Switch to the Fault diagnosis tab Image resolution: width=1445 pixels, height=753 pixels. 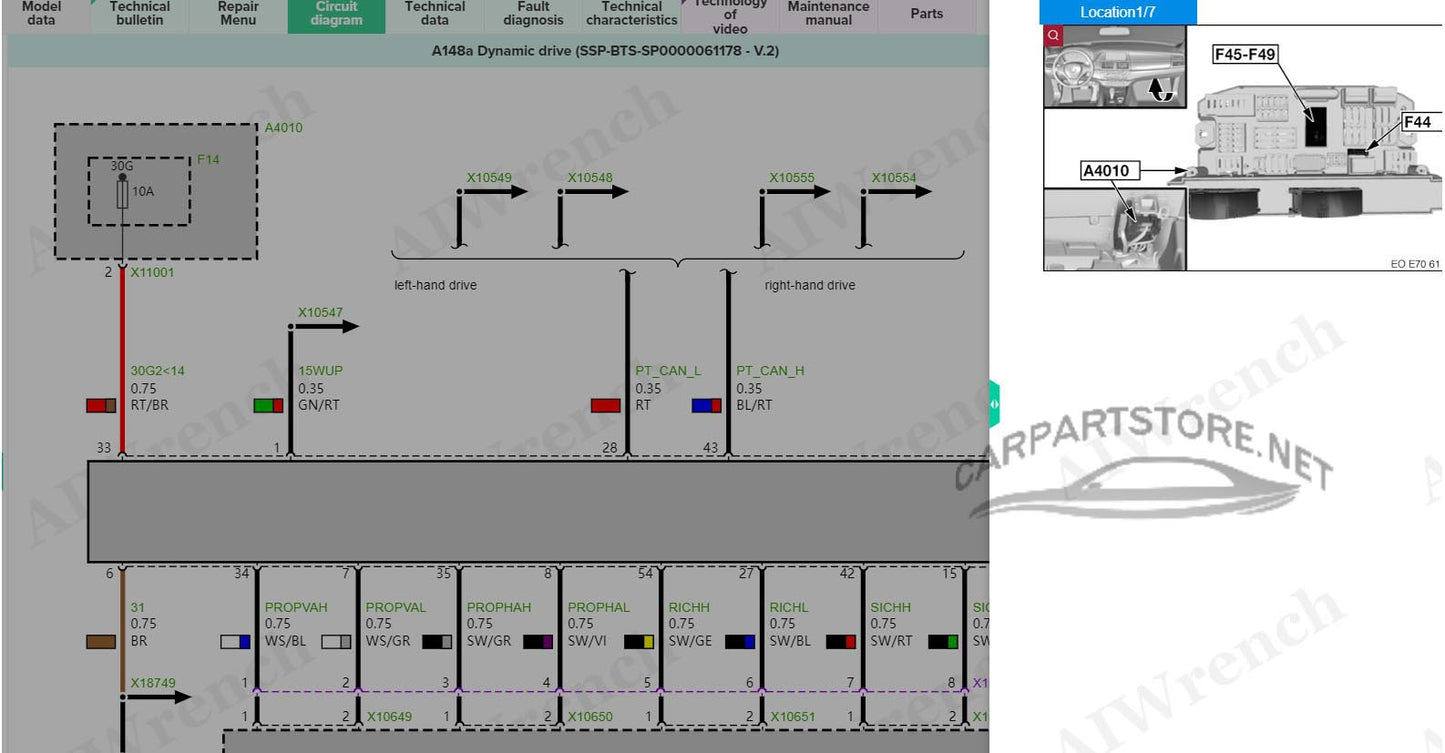(533, 13)
